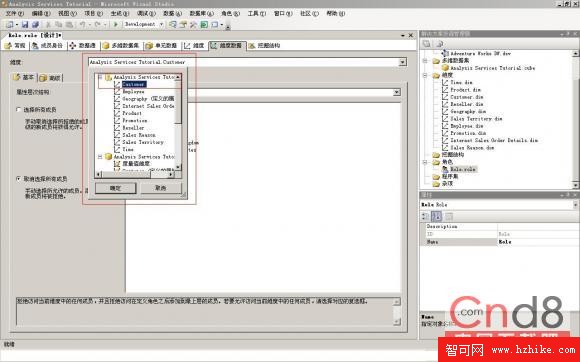Switch to the Cell Data tab
This screenshot has width=580, height=362.
click(x=161, y=45)
